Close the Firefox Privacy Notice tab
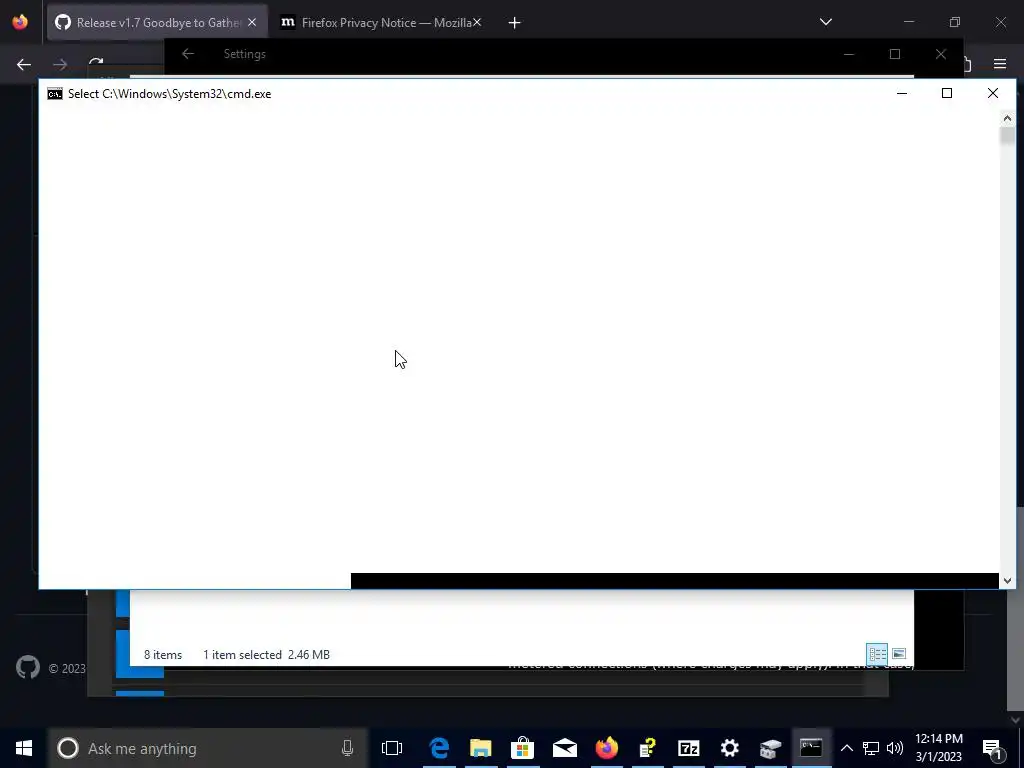Screen dimensions: 1024x768 click(x=477, y=23)
